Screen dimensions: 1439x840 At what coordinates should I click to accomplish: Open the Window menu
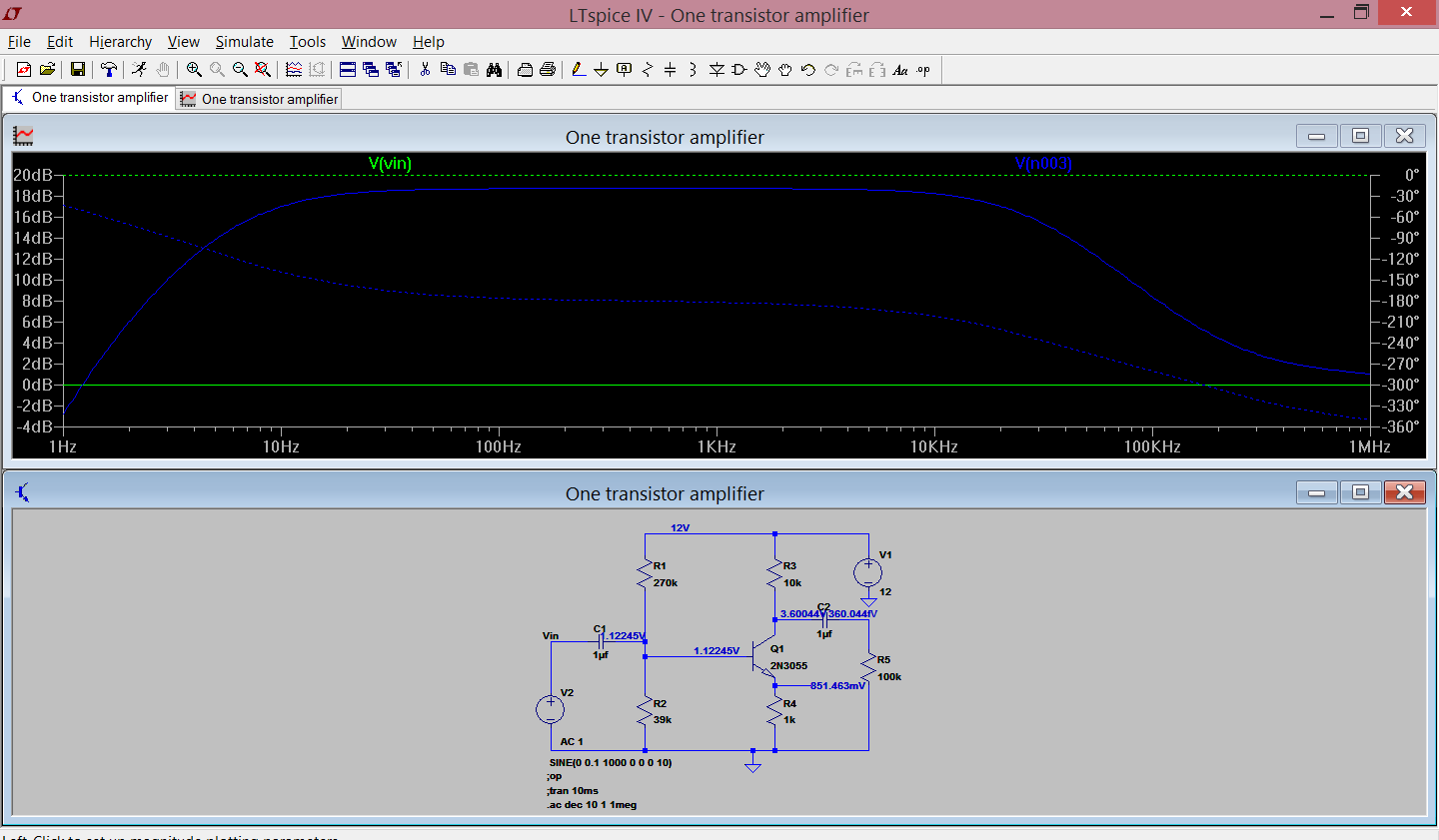click(x=369, y=42)
